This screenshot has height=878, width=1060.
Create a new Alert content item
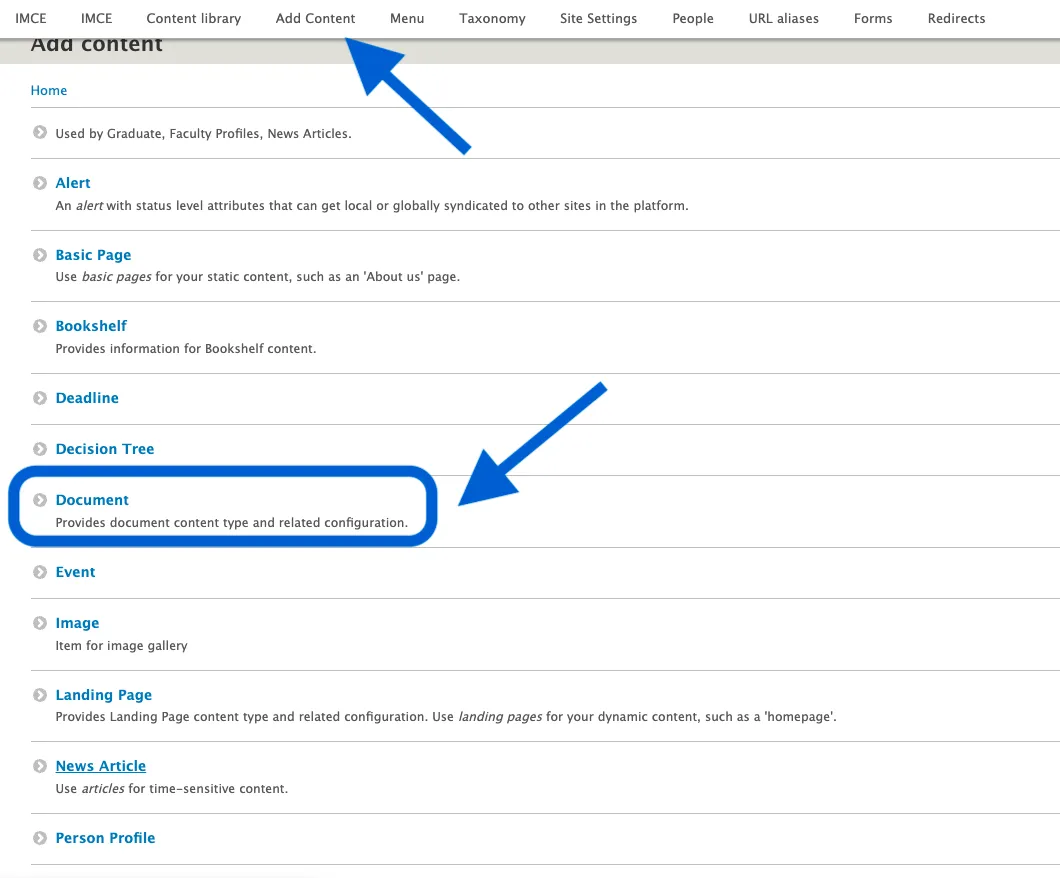[73, 183]
